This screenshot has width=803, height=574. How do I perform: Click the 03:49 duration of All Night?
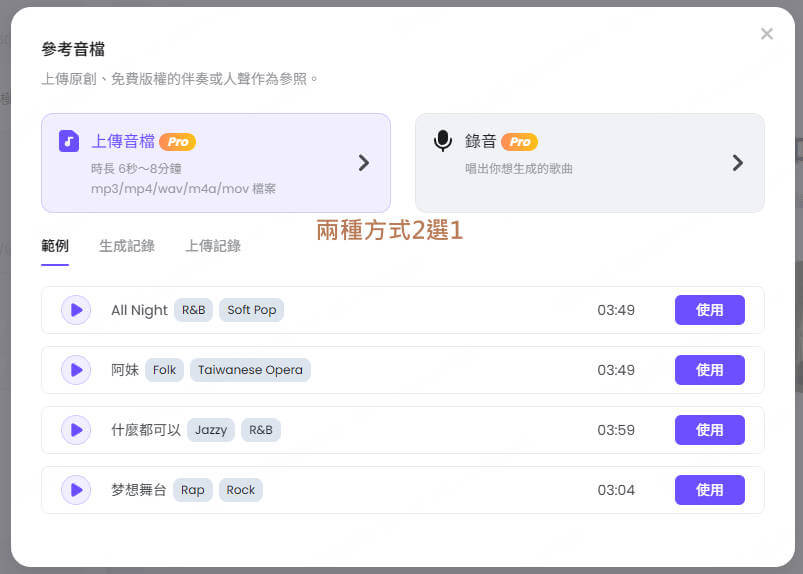point(616,310)
